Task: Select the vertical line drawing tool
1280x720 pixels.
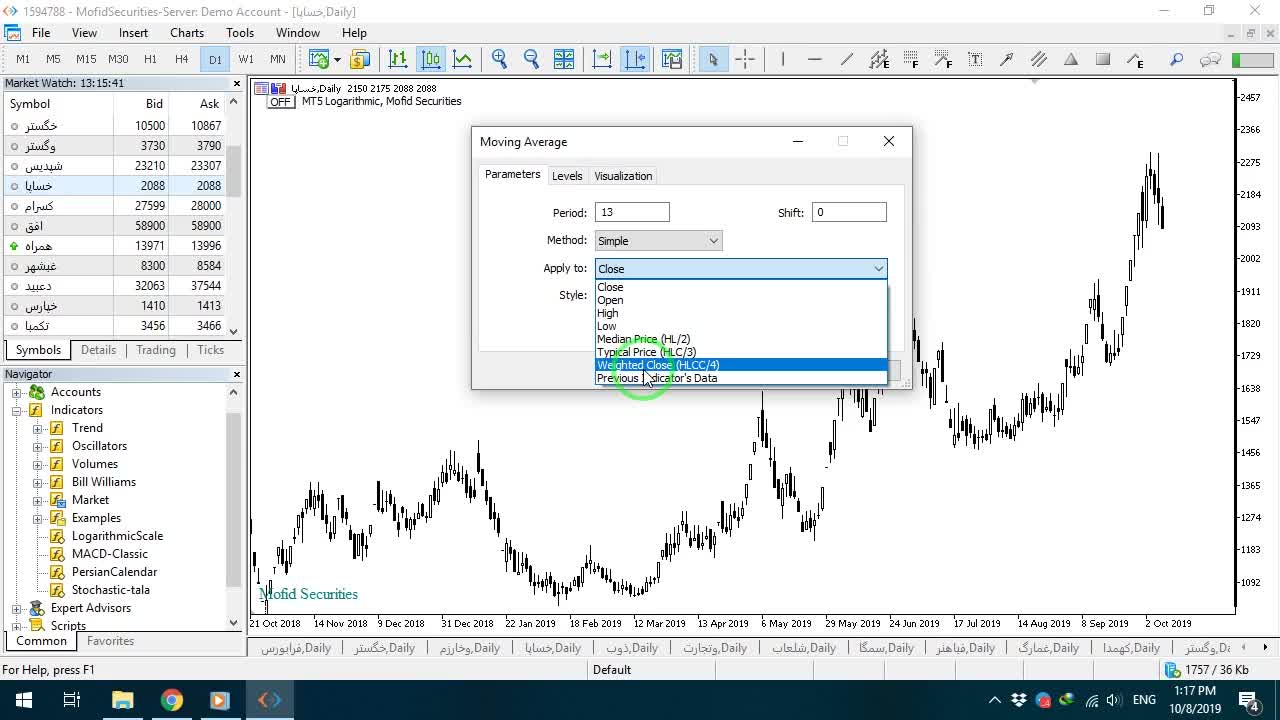Action: click(x=783, y=59)
